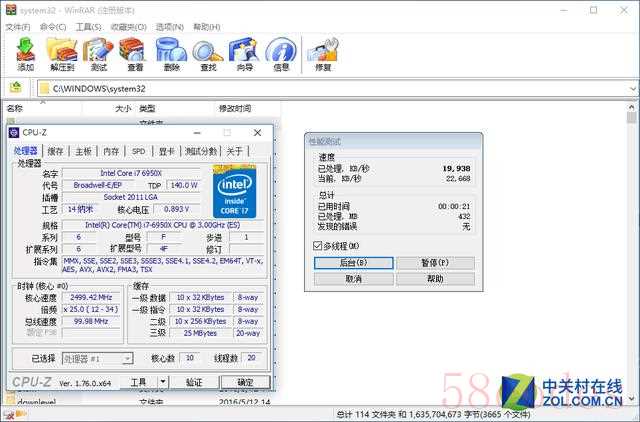Click the folder icon in the address bar
The width and height of the screenshot is (640, 422).
tap(44, 89)
